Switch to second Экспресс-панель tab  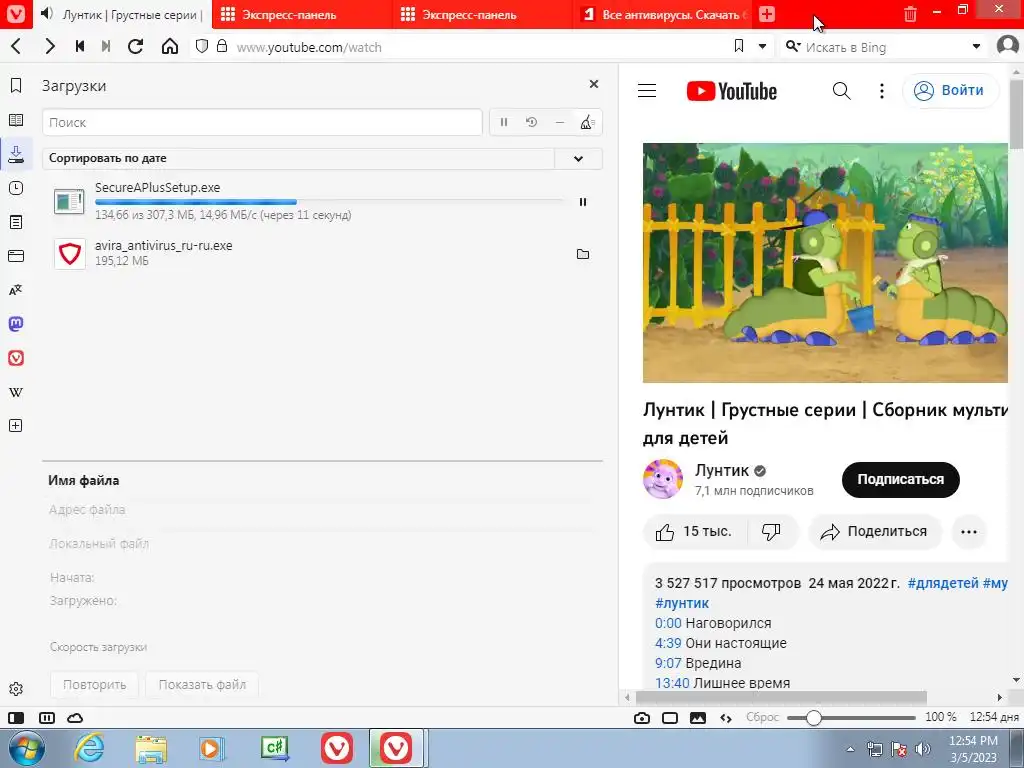483,14
